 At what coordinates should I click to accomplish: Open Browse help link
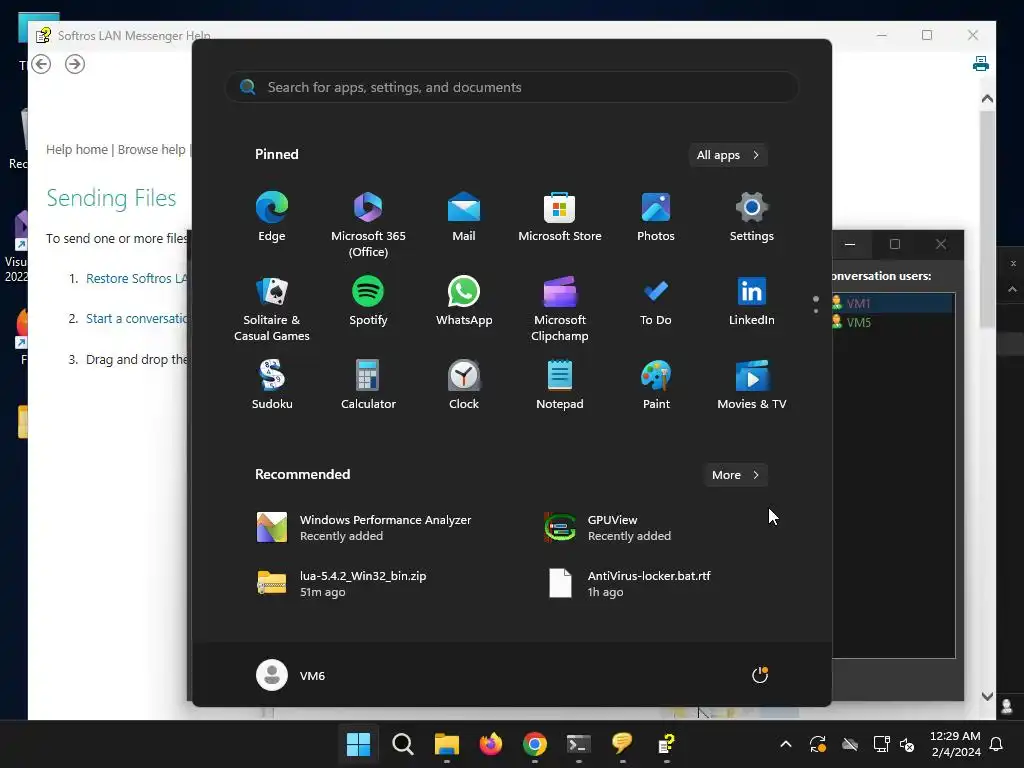[x=152, y=150]
